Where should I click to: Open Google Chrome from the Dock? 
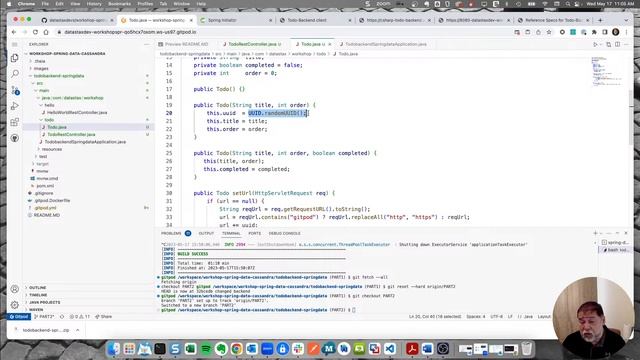(236, 349)
